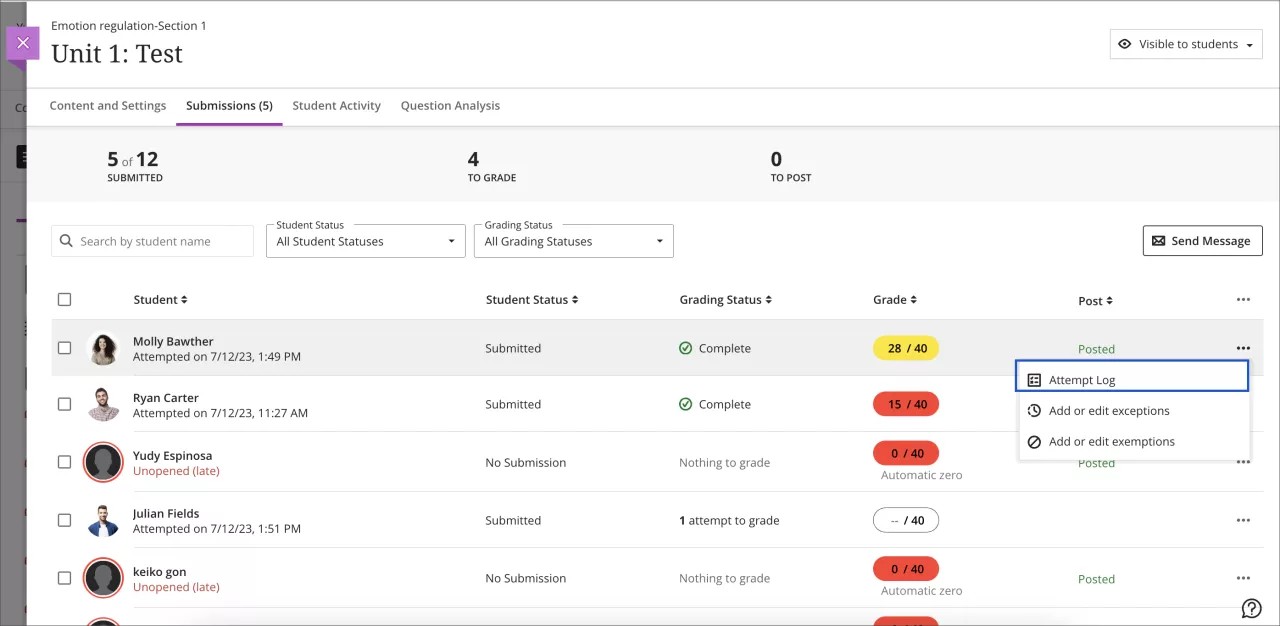Choose Add or edit exceptions from the menu
This screenshot has width=1280, height=626.
pyautogui.click(x=1109, y=410)
